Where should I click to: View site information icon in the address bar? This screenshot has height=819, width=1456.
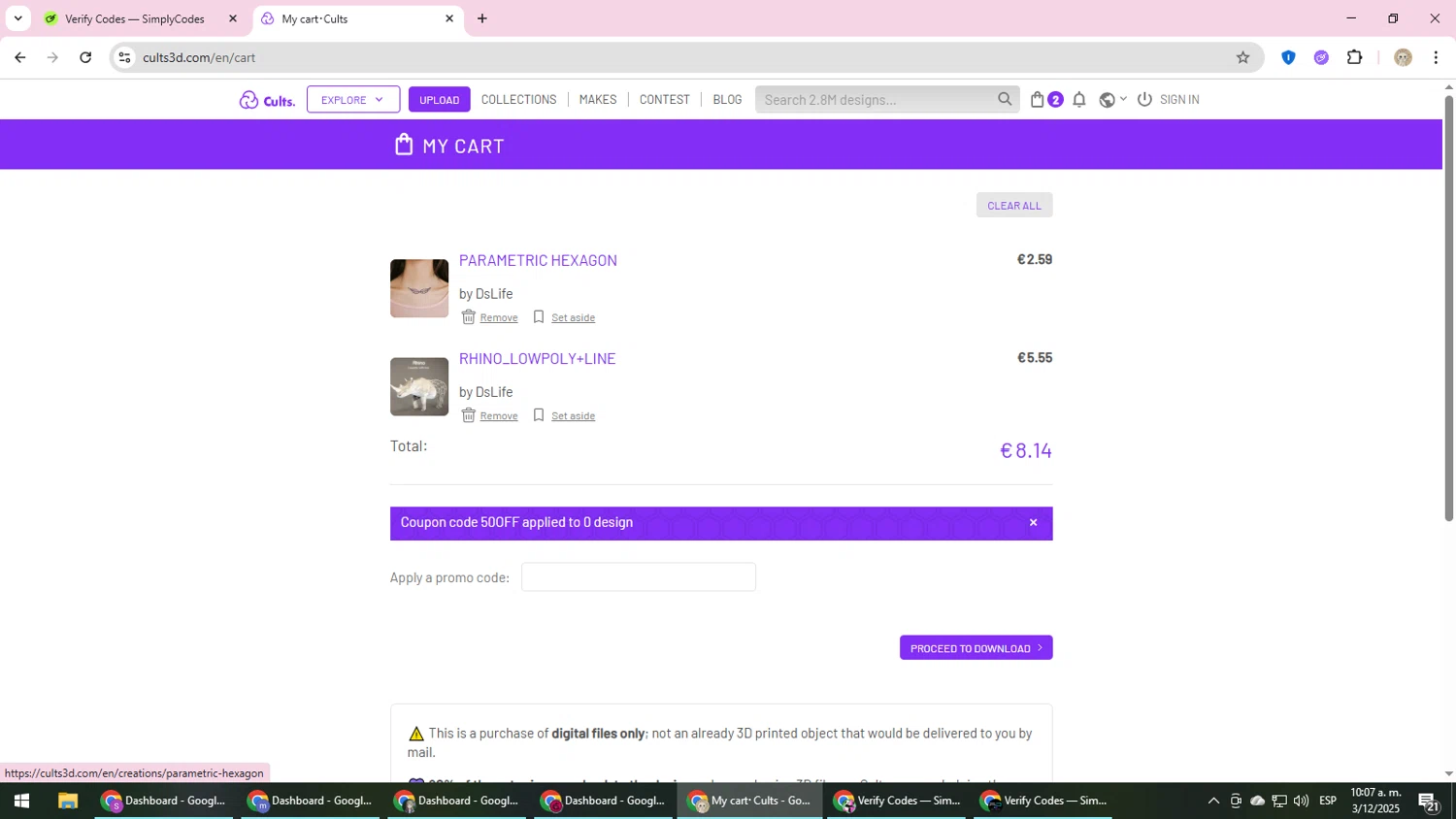click(124, 57)
